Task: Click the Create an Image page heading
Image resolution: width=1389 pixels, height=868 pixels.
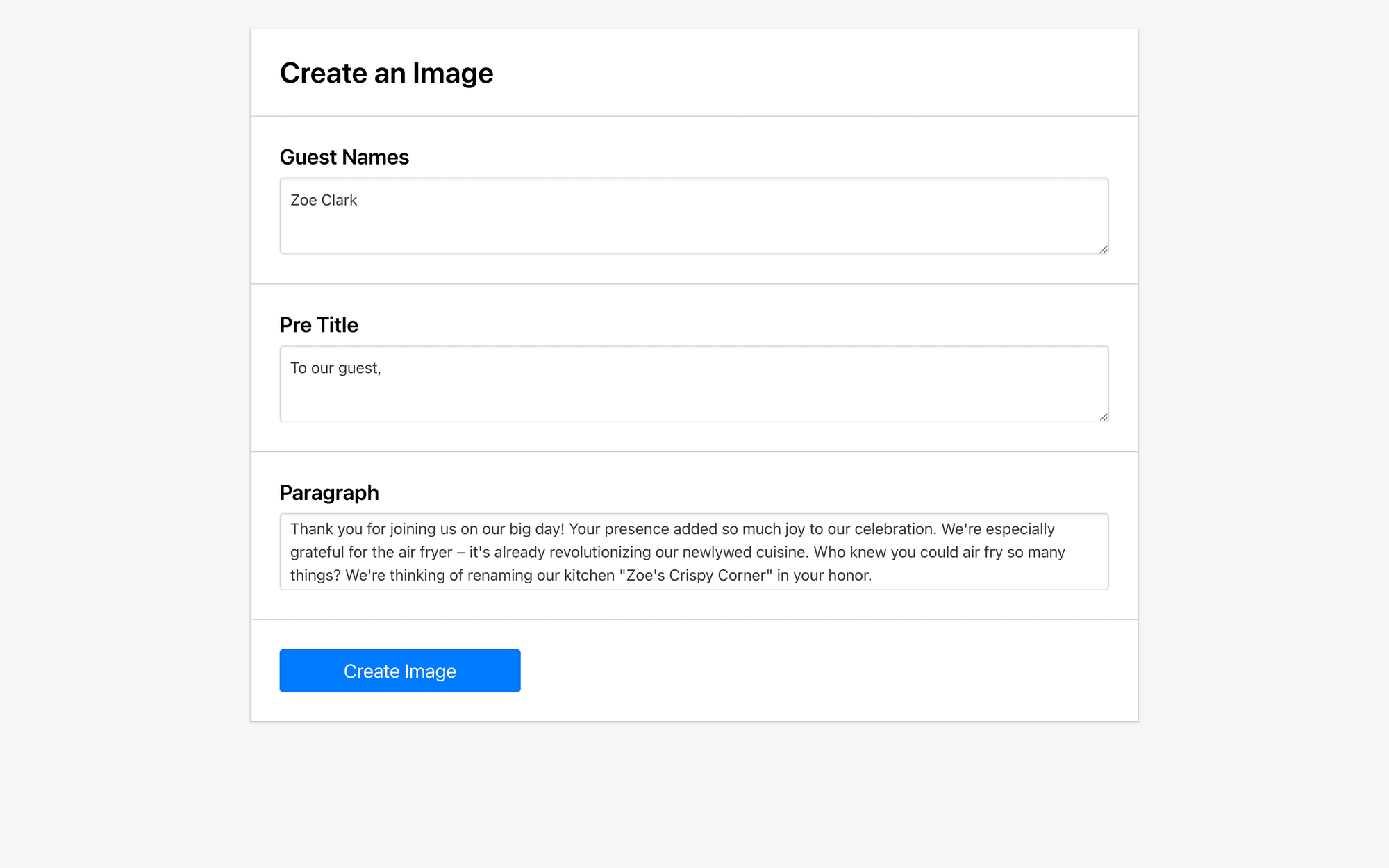Action: [387, 72]
